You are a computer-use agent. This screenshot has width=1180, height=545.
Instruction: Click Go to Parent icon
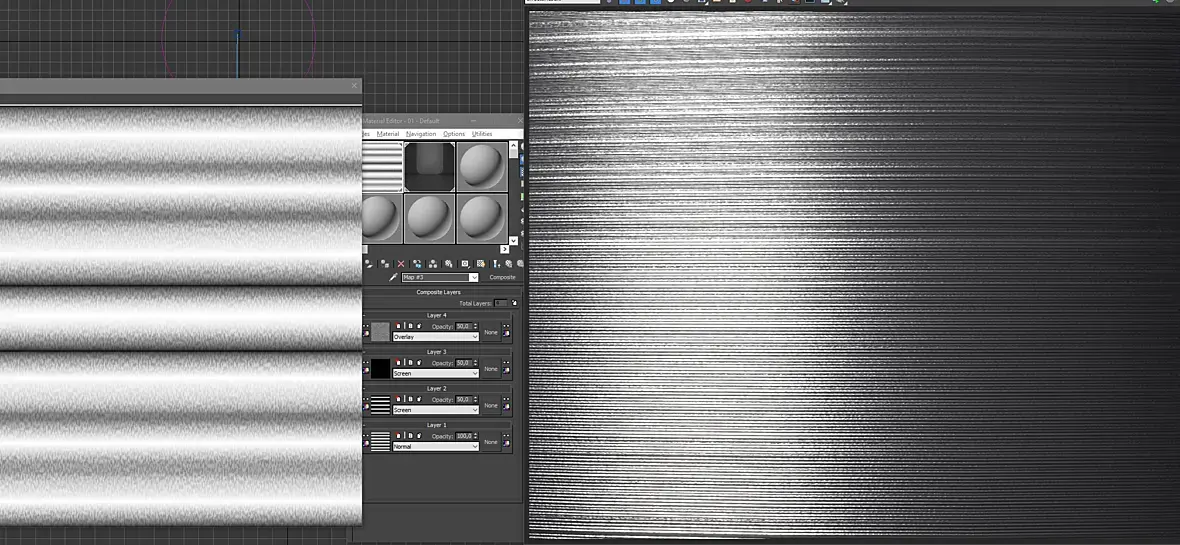[509, 263]
